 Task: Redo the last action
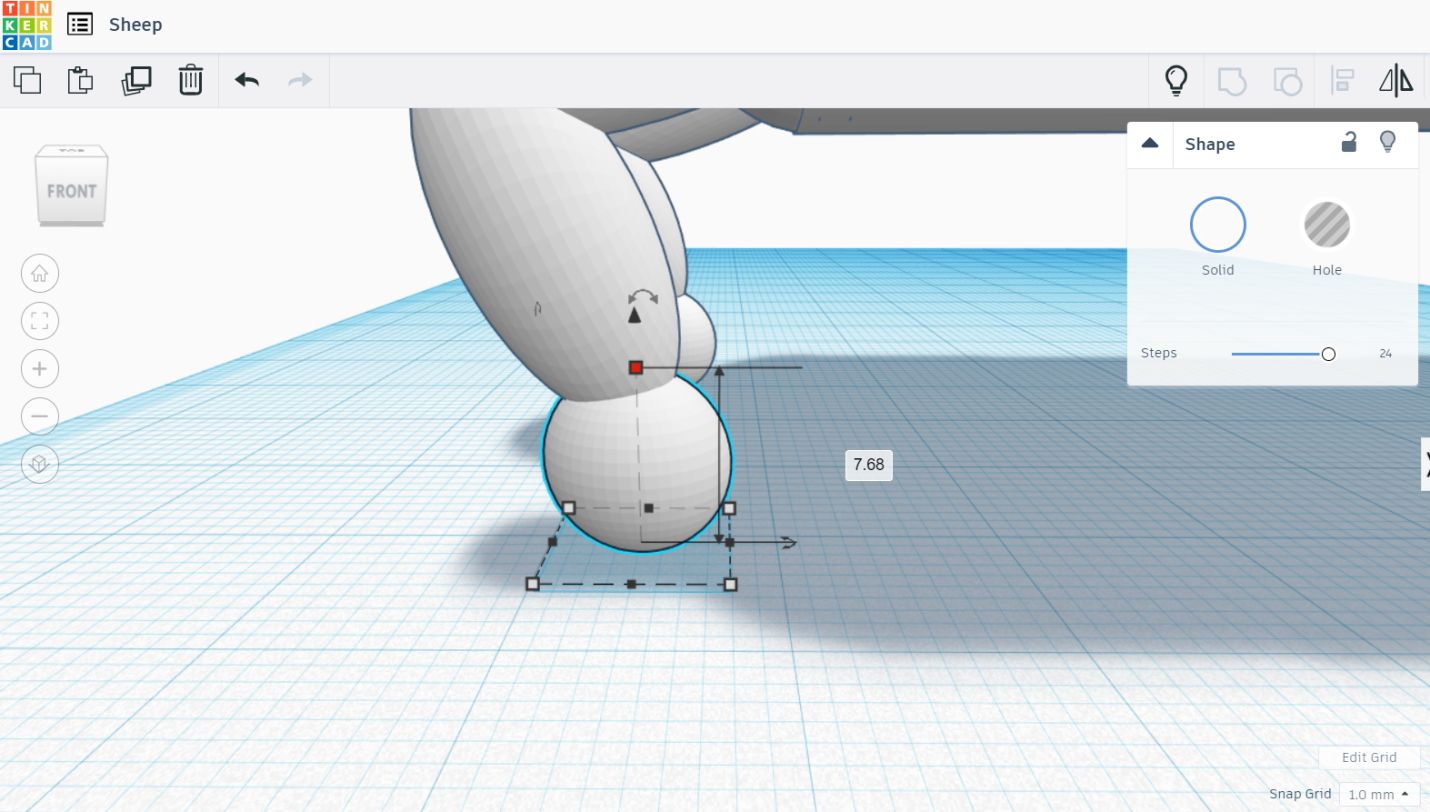click(299, 80)
